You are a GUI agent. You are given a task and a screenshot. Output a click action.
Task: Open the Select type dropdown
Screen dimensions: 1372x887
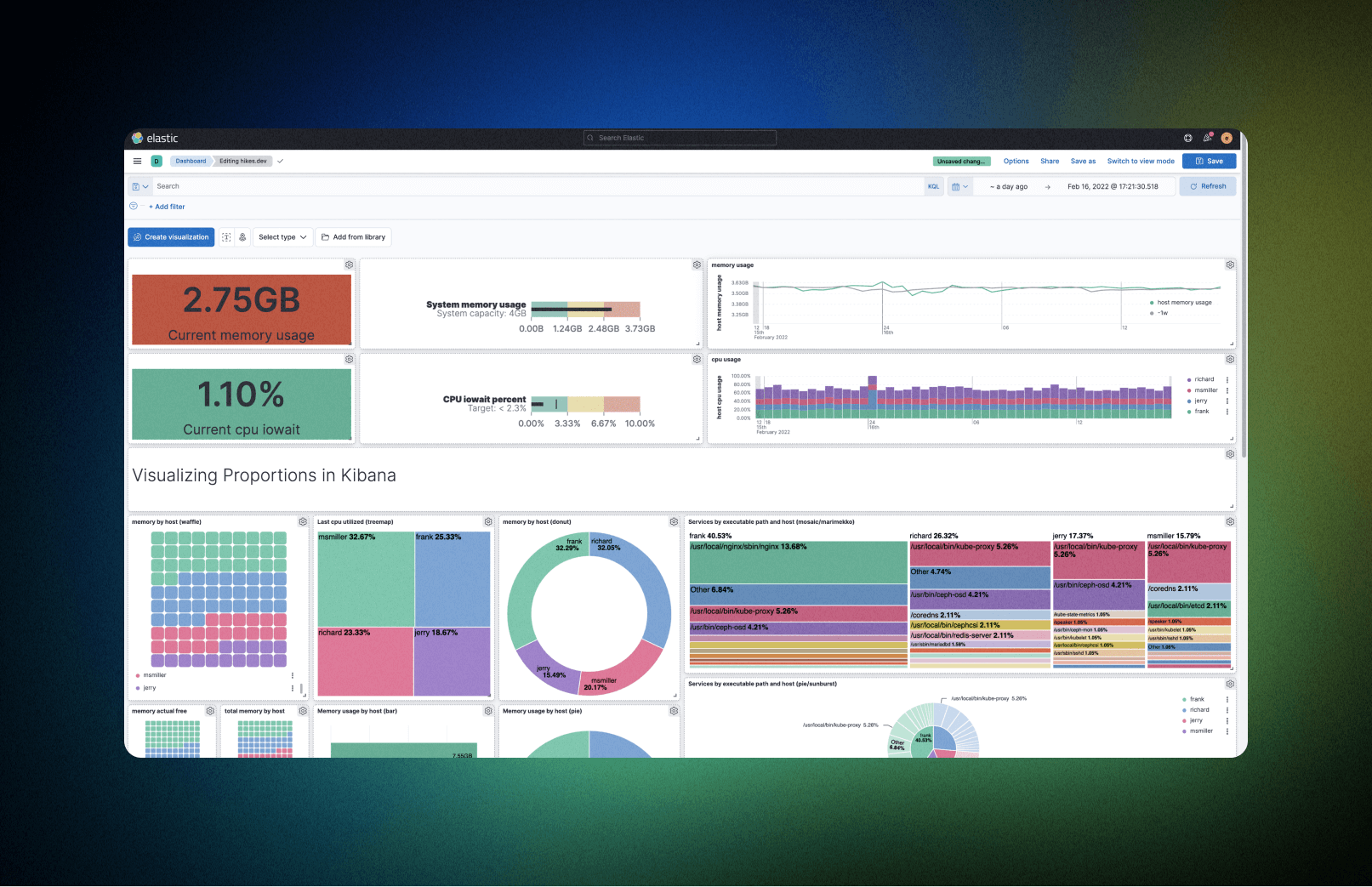point(282,237)
